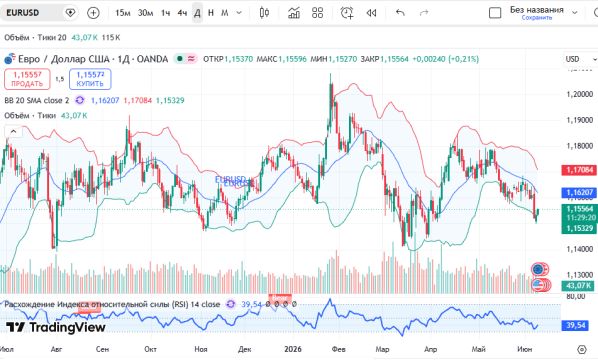Click the green market status dot icon
Screen dimensions: 598x360
click(180, 59)
